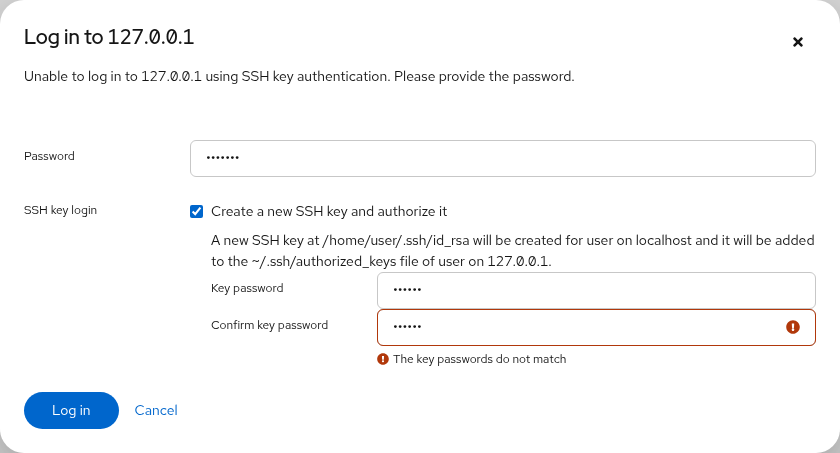The image size is (840, 453).
Task: Click the 'Unable to log in' sentence
Action: [x=207, y=77]
